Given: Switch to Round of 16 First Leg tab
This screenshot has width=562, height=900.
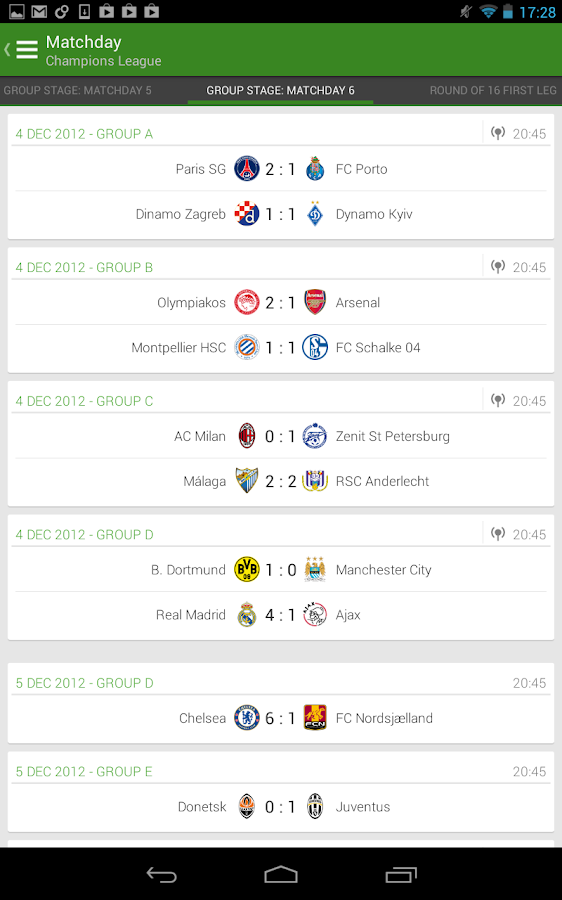Looking at the screenshot, I should pos(493,90).
